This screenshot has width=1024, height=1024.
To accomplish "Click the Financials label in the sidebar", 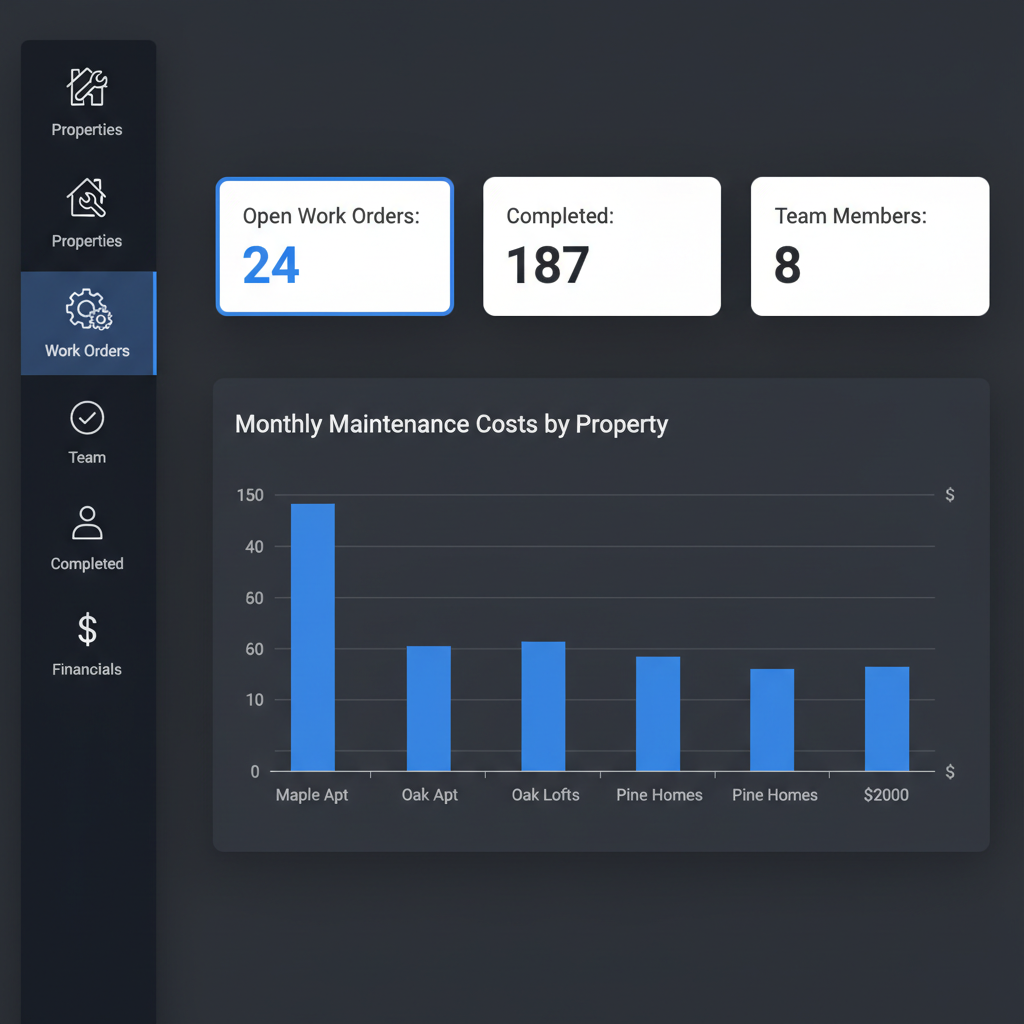I will click(87, 669).
